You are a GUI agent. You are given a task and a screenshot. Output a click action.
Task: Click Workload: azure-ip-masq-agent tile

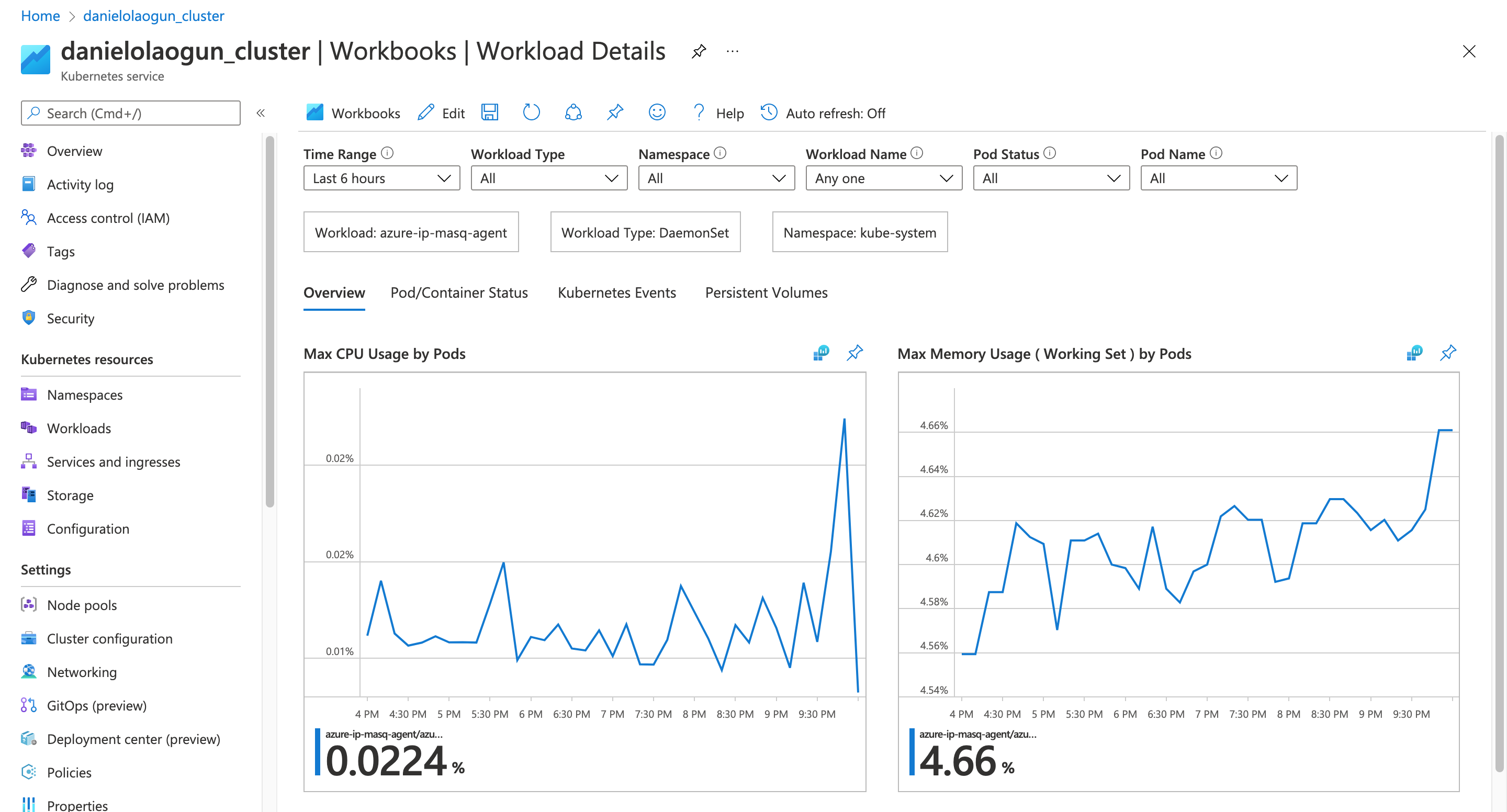pos(411,232)
